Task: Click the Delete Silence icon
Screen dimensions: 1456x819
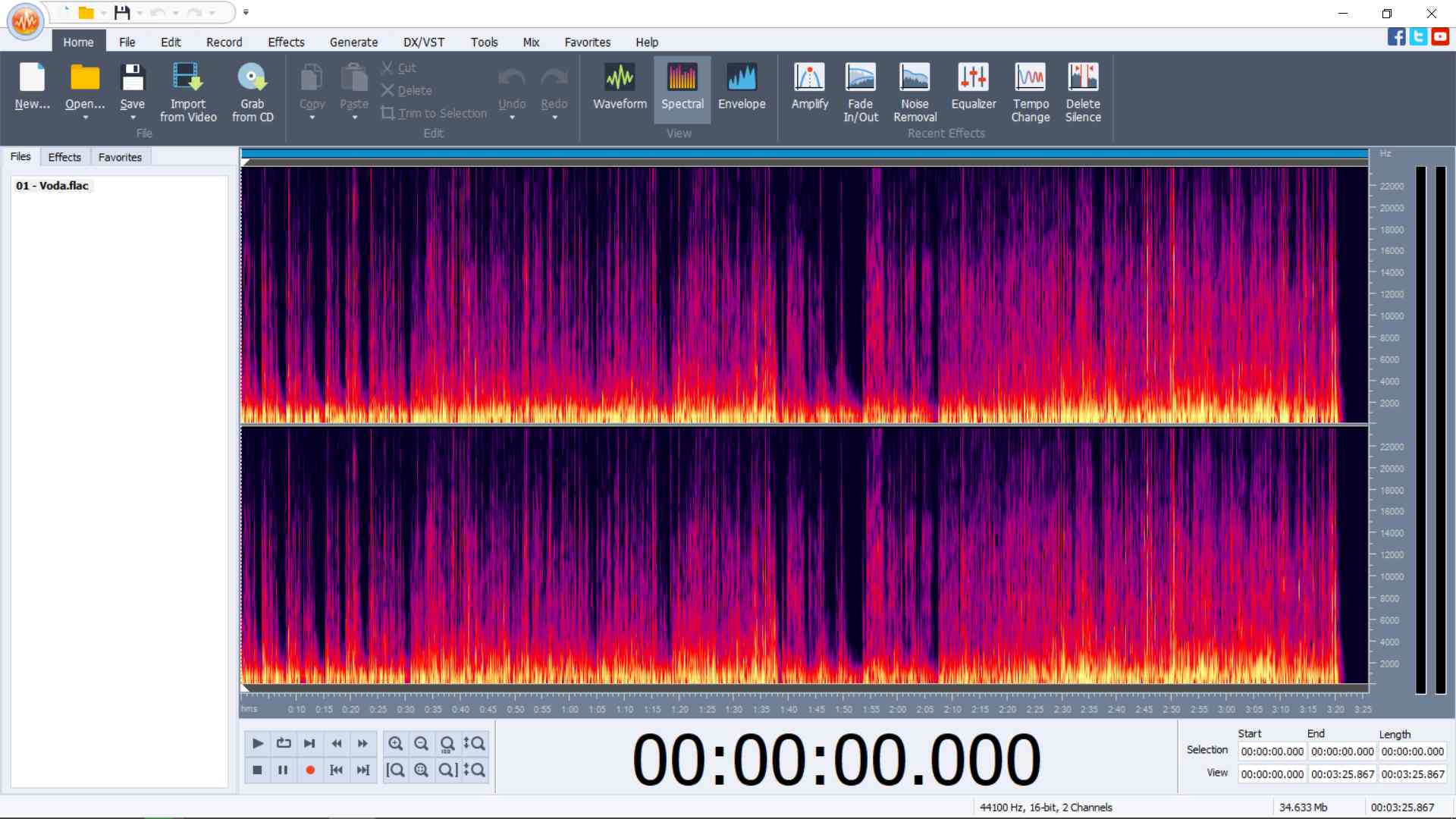Action: pos(1082,78)
